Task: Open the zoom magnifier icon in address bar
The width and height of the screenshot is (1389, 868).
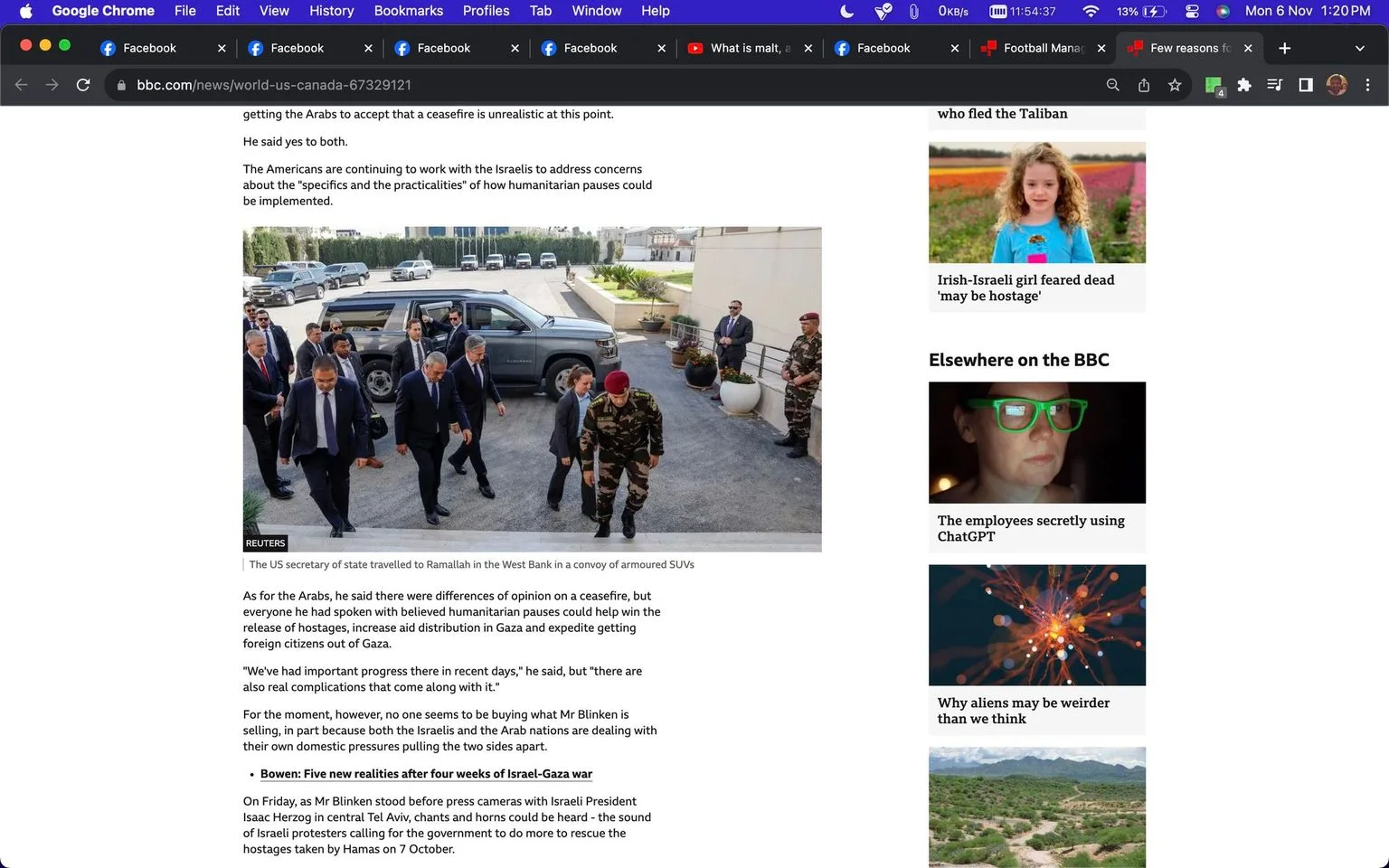Action: click(x=1113, y=85)
